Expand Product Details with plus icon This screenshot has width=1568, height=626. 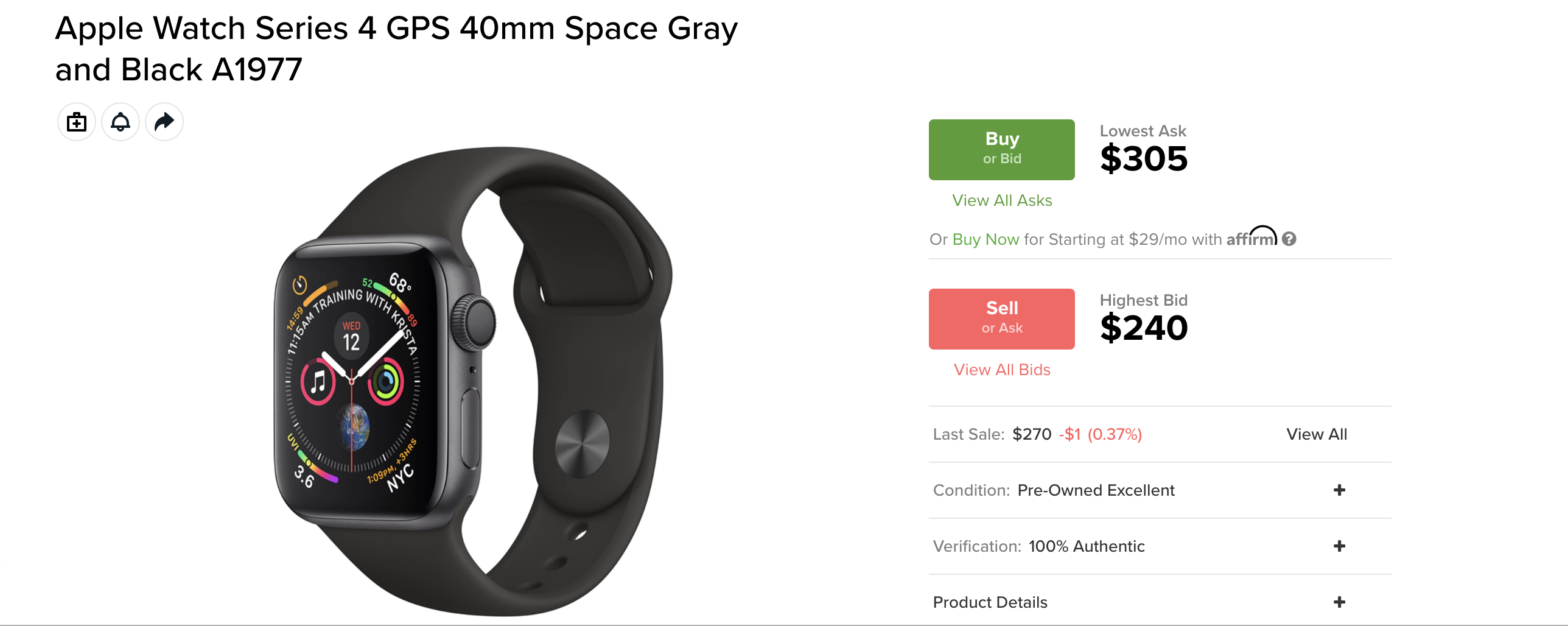[x=1339, y=602]
